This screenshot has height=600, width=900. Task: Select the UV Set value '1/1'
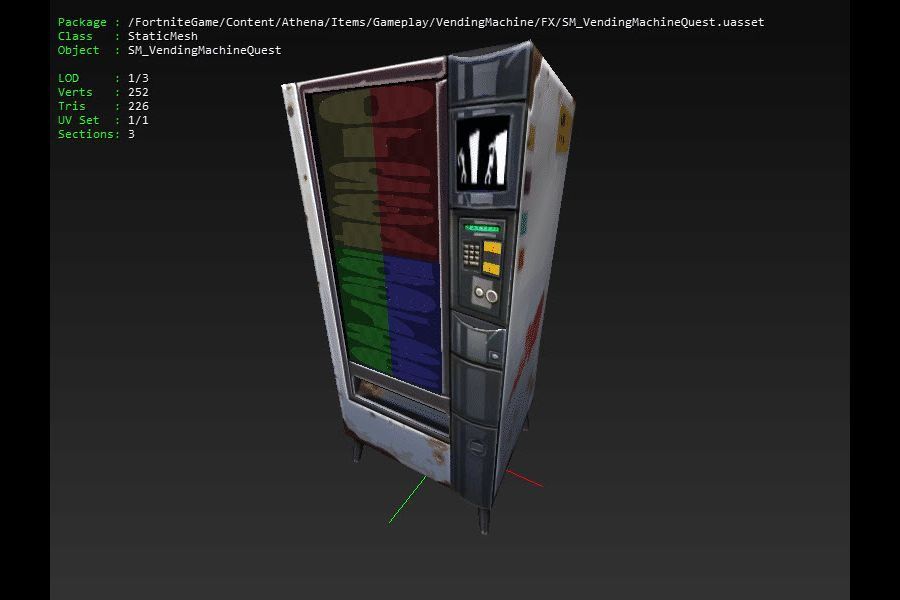[x=138, y=120]
